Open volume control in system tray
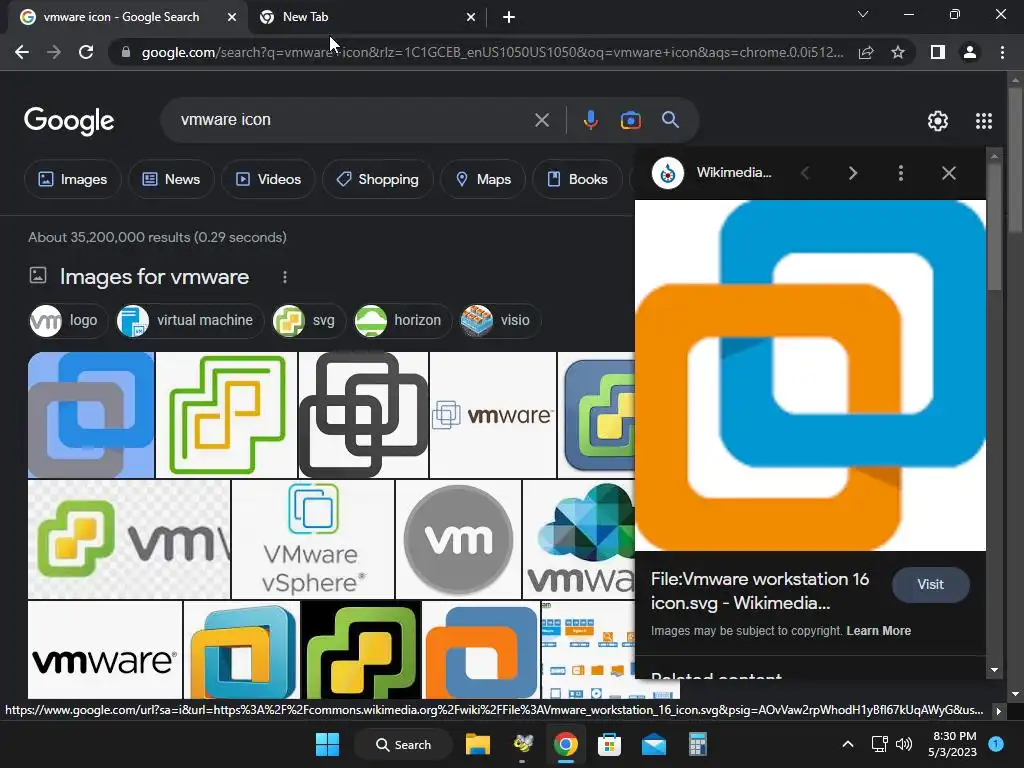This screenshot has width=1024, height=768. coord(904,744)
